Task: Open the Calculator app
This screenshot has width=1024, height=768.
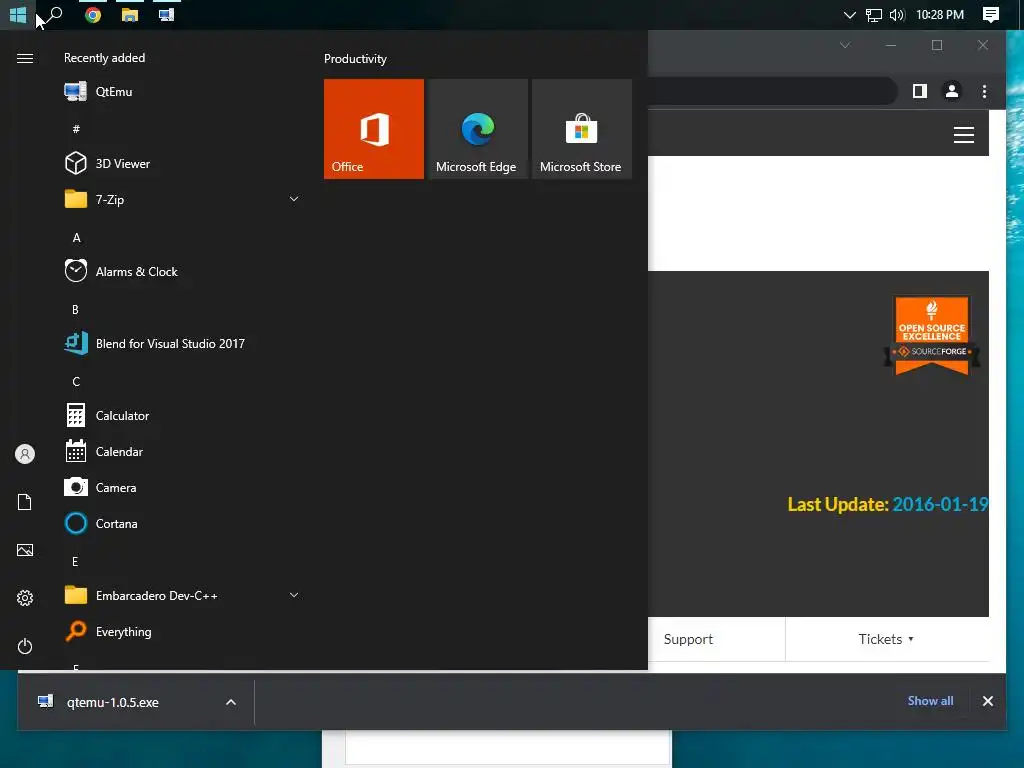Action: [x=182, y=415]
